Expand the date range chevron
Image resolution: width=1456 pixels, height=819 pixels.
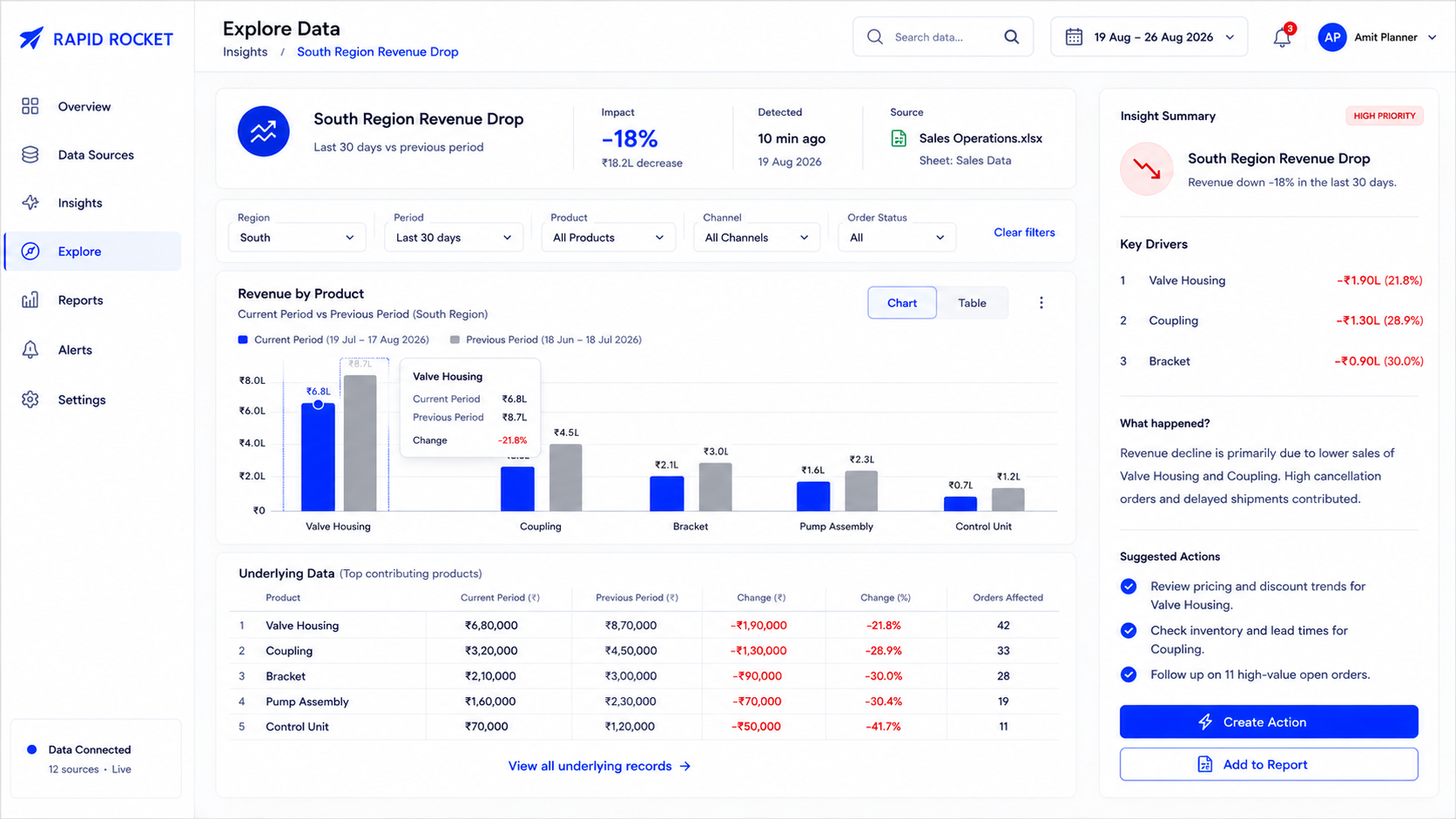point(1230,37)
